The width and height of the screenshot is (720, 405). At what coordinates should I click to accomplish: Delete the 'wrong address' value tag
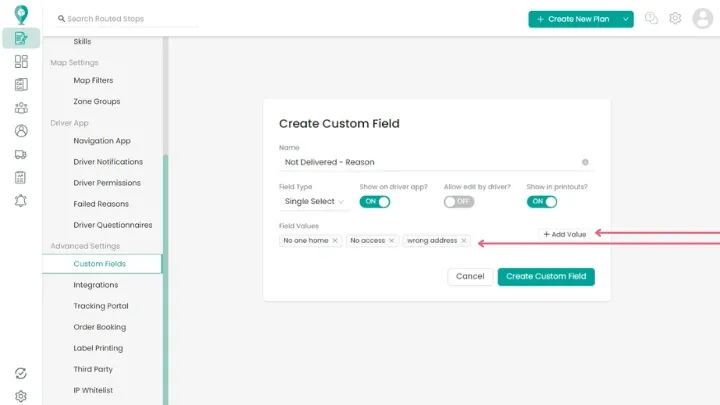tap(464, 241)
